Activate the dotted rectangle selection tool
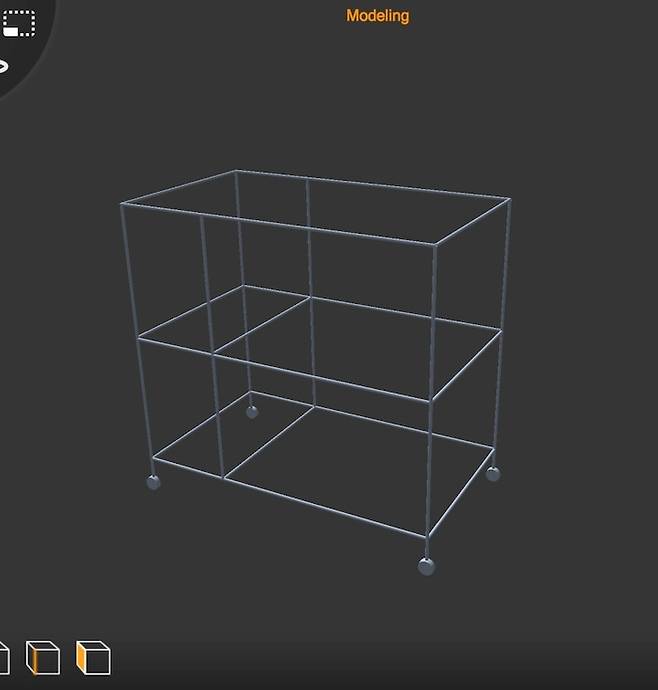658x690 pixels. 18,22
